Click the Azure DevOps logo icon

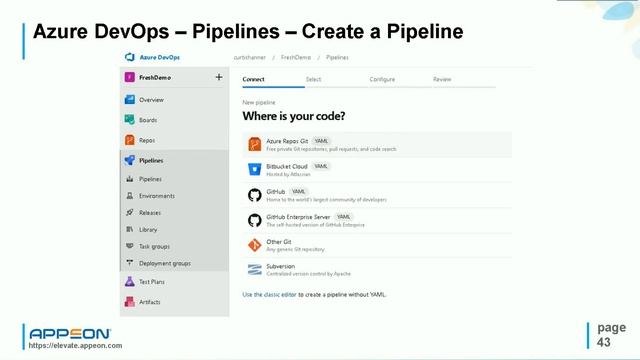click(129, 57)
